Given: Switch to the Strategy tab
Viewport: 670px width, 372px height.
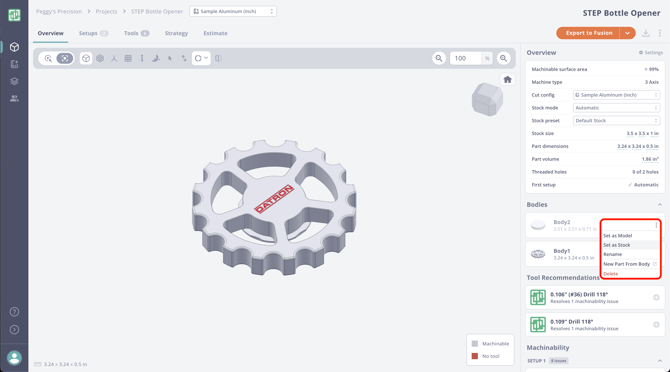Looking at the screenshot, I should tap(176, 33).
